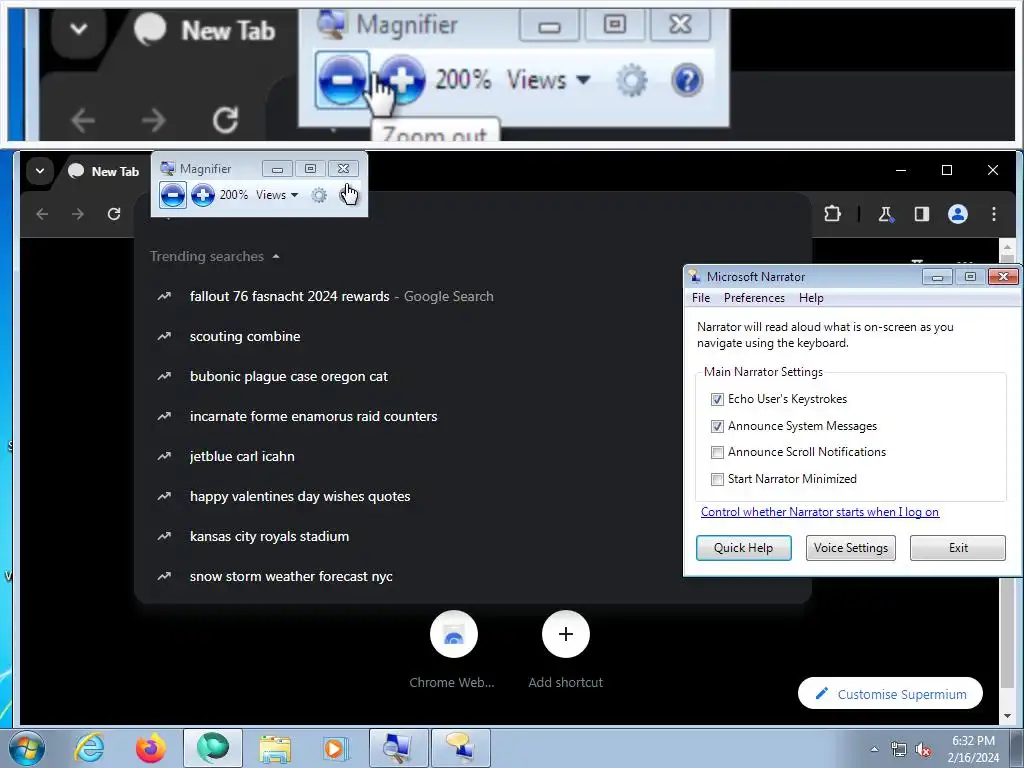Screen dimensions: 1024x768
Task: Switch to Supermium browser taskbar button
Action: [213, 748]
